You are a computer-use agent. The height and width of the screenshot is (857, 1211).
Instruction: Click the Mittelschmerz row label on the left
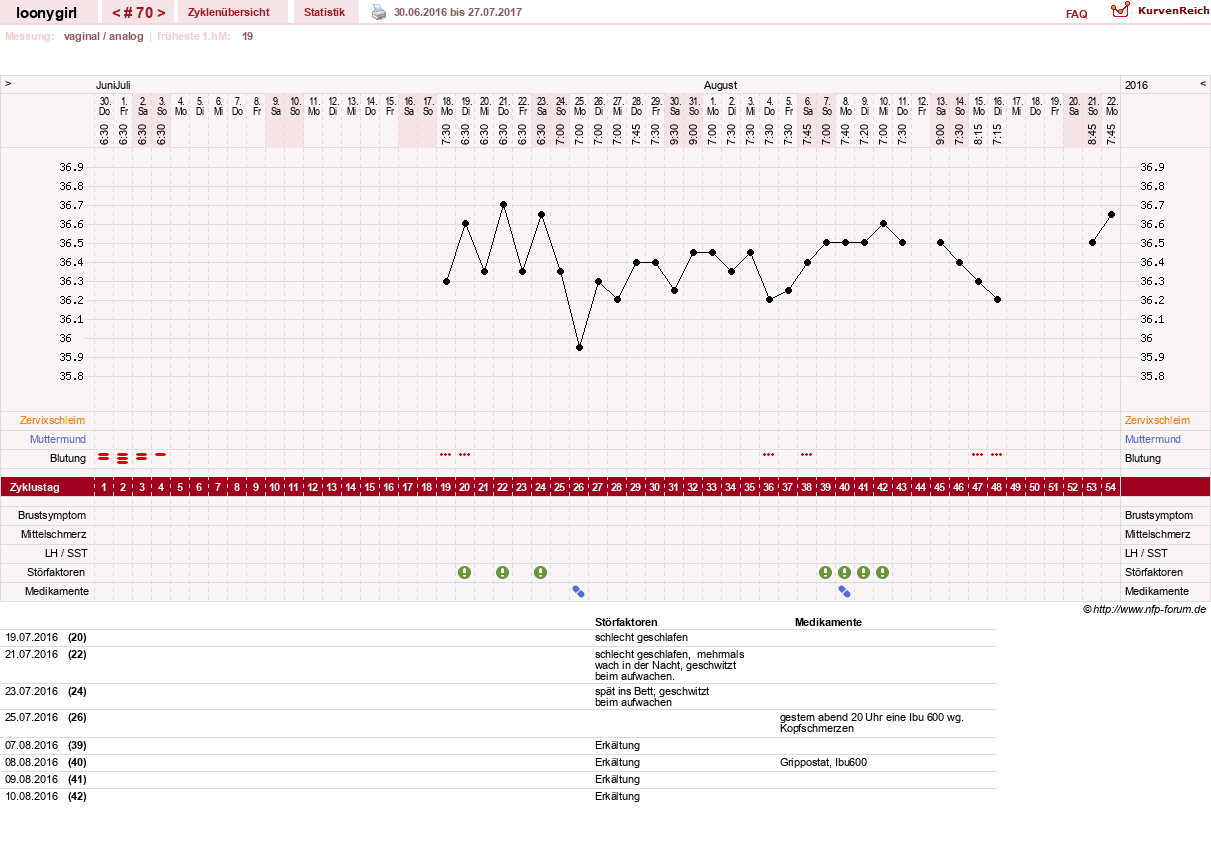pyautogui.click(x=54, y=534)
